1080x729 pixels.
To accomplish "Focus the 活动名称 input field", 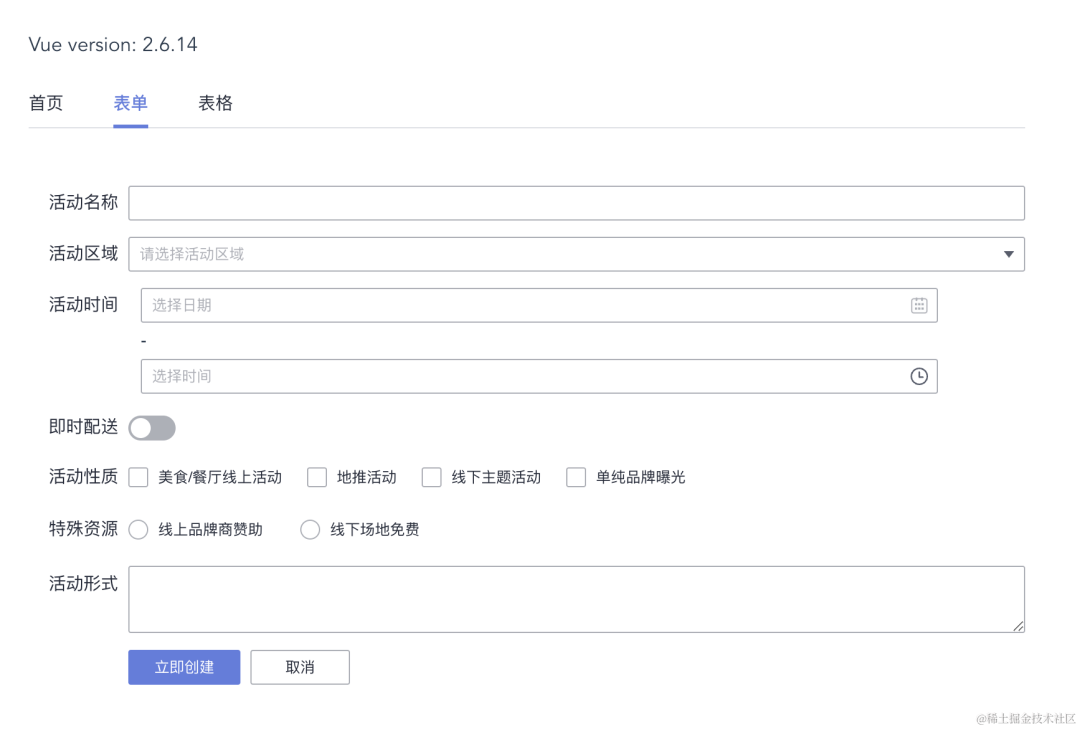I will (x=577, y=203).
